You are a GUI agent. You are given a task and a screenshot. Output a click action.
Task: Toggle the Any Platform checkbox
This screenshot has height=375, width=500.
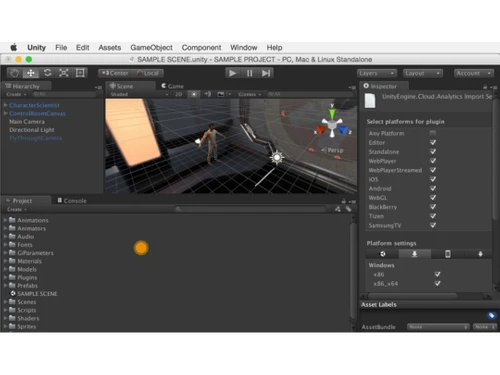(433, 133)
